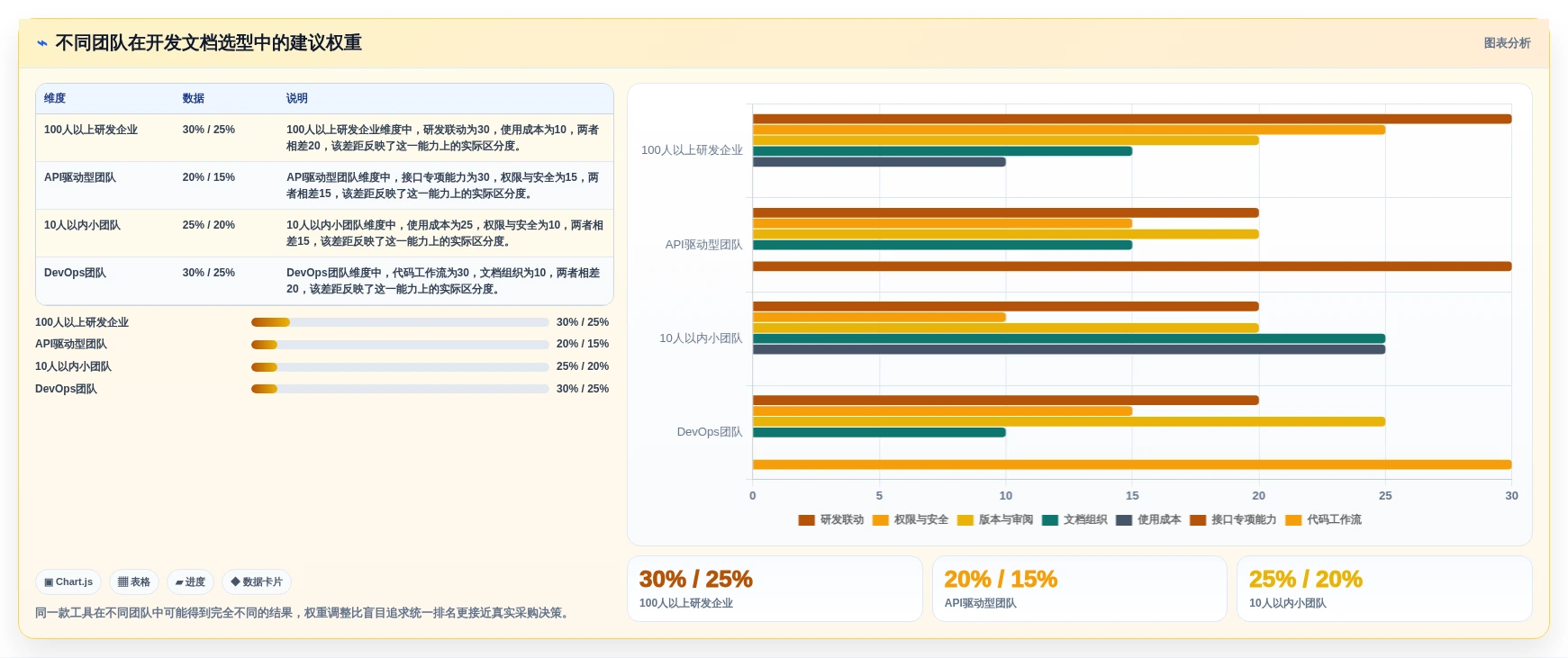Click the 10人以内小团队 progress bar

(x=400, y=367)
